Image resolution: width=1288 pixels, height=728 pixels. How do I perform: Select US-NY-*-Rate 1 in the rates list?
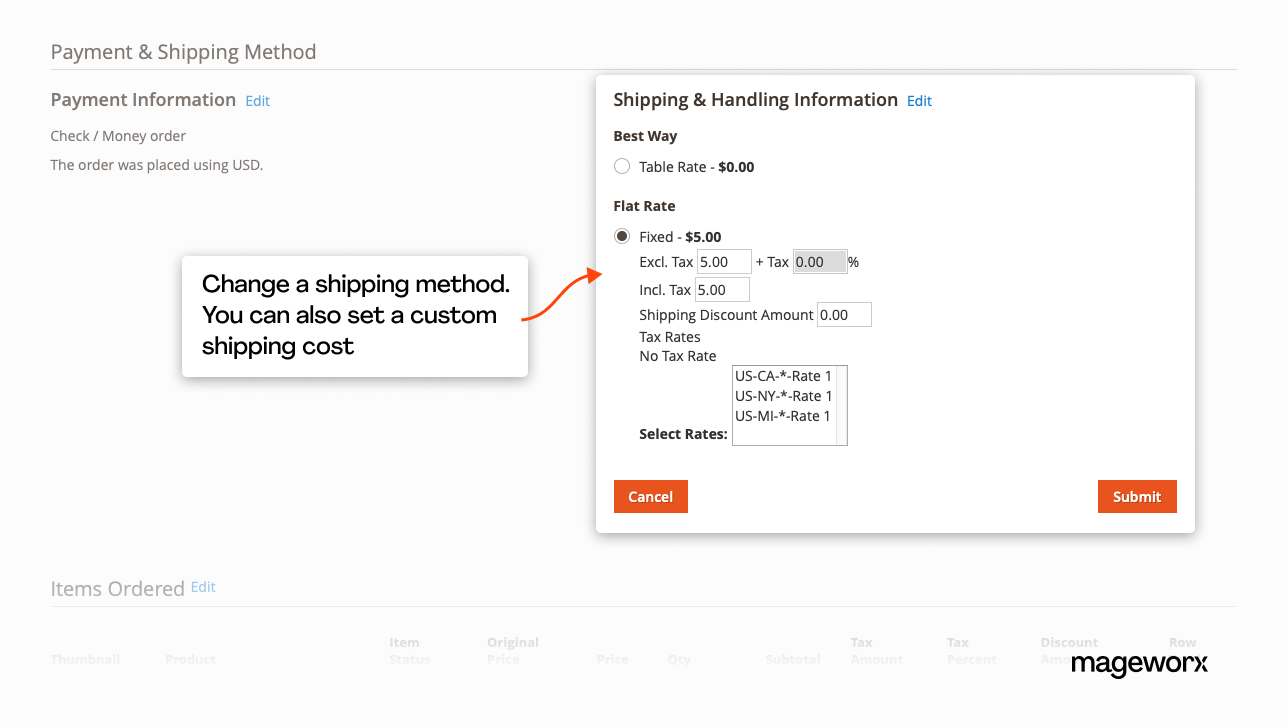click(783, 396)
